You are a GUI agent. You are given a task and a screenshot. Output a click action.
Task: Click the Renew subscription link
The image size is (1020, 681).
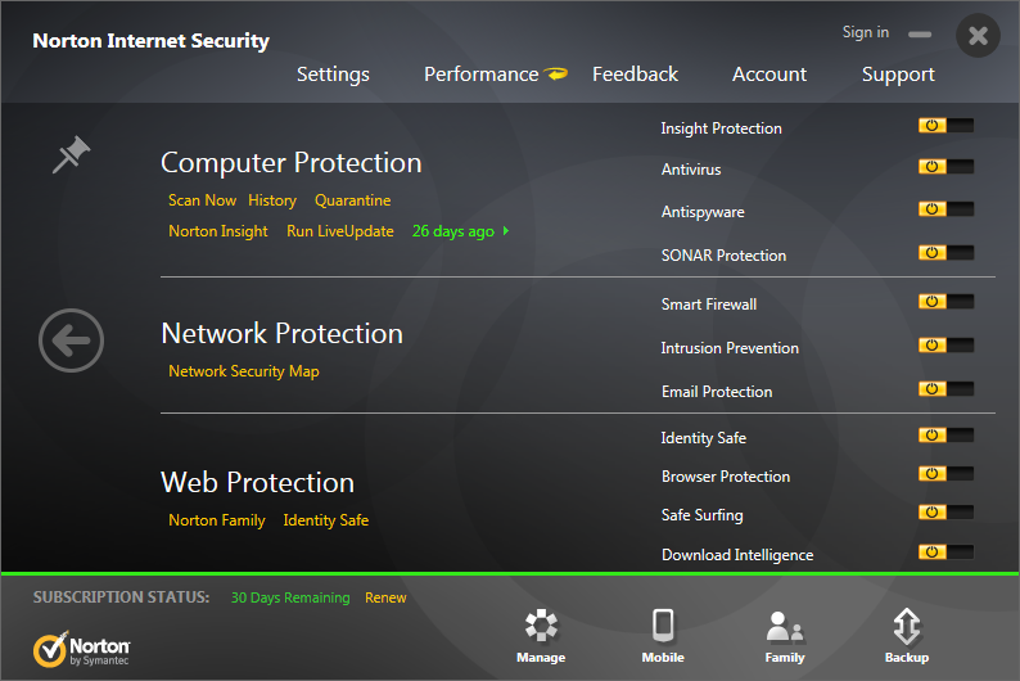(385, 598)
